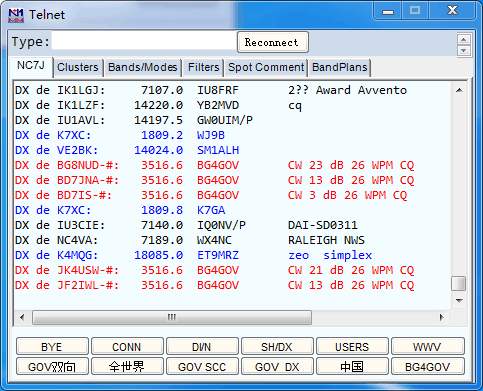This screenshot has height=391, width=483.
Task: Click the frequency 14220.0 in the list
Action: pyautogui.click(x=158, y=105)
